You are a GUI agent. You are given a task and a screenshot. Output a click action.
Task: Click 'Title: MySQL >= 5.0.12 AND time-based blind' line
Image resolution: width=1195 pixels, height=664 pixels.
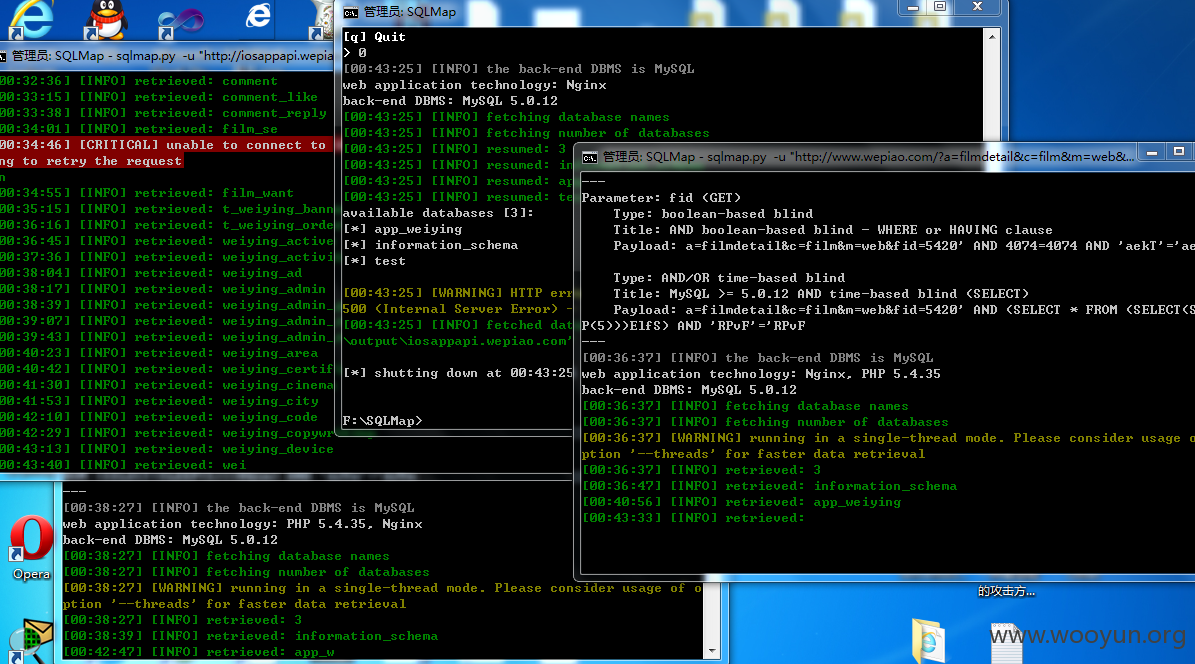822,294
